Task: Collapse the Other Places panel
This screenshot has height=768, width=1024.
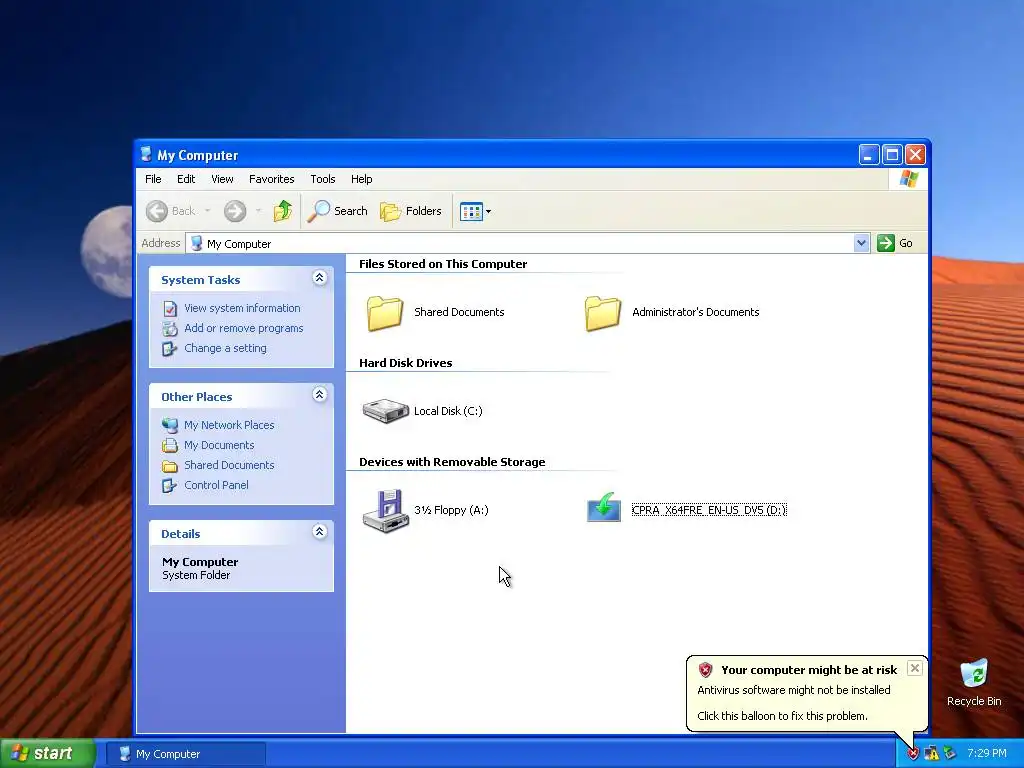Action: (319, 394)
